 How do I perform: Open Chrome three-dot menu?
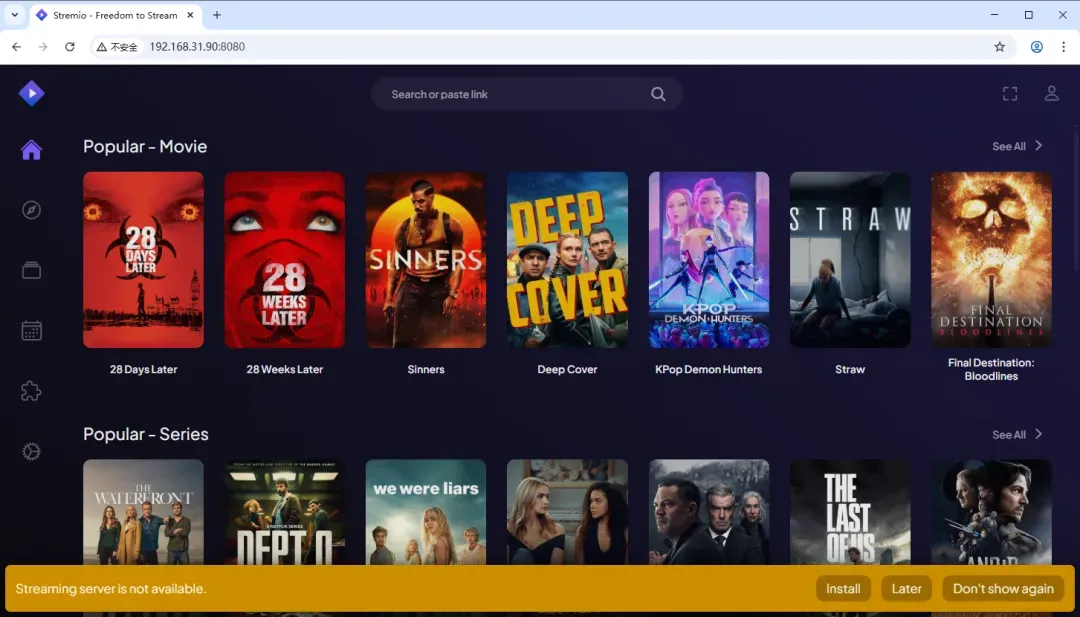click(x=1063, y=47)
